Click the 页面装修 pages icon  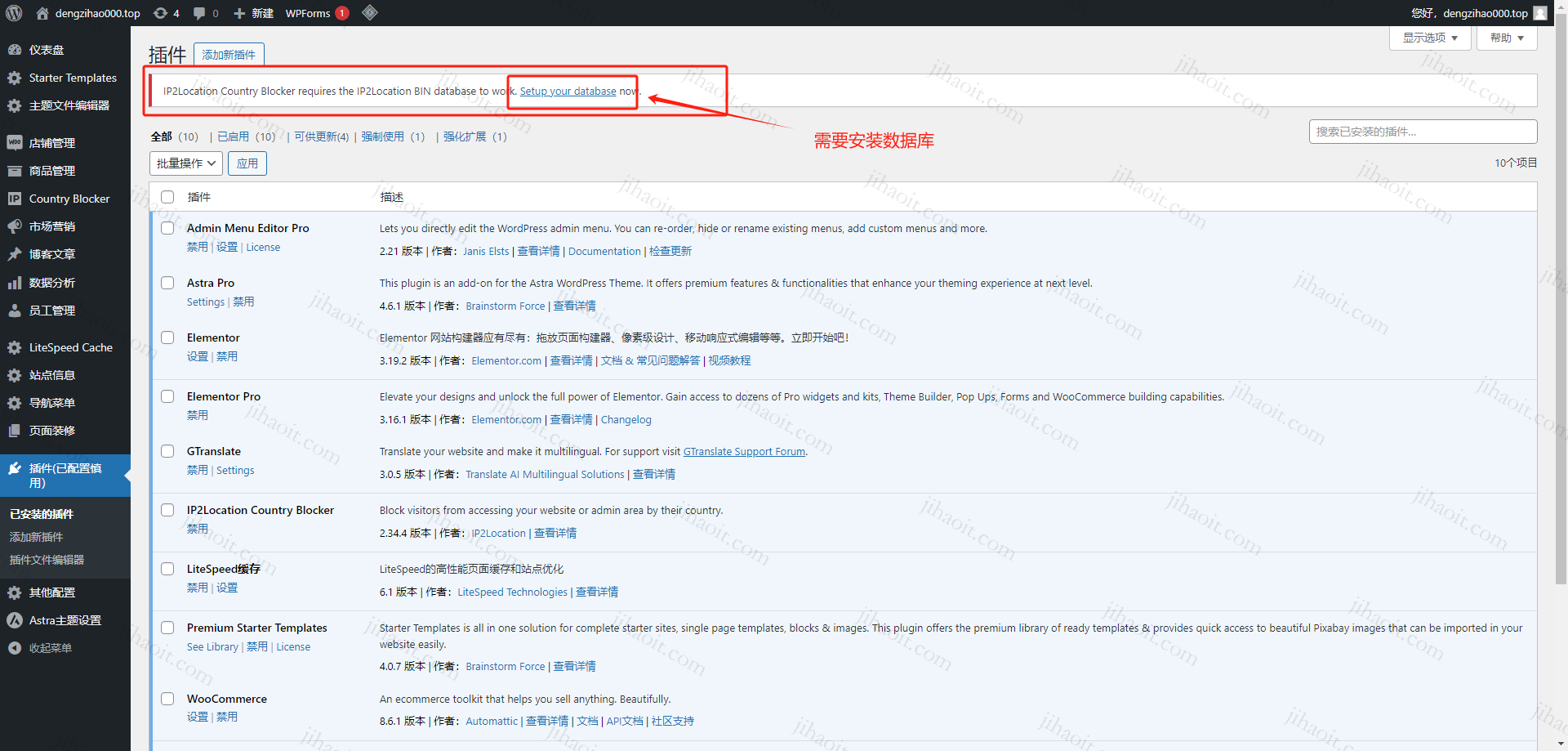[x=15, y=431]
